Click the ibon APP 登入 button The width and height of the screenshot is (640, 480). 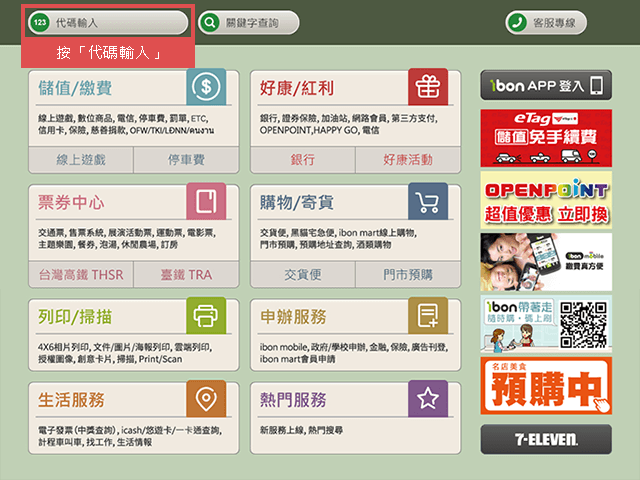pos(546,85)
